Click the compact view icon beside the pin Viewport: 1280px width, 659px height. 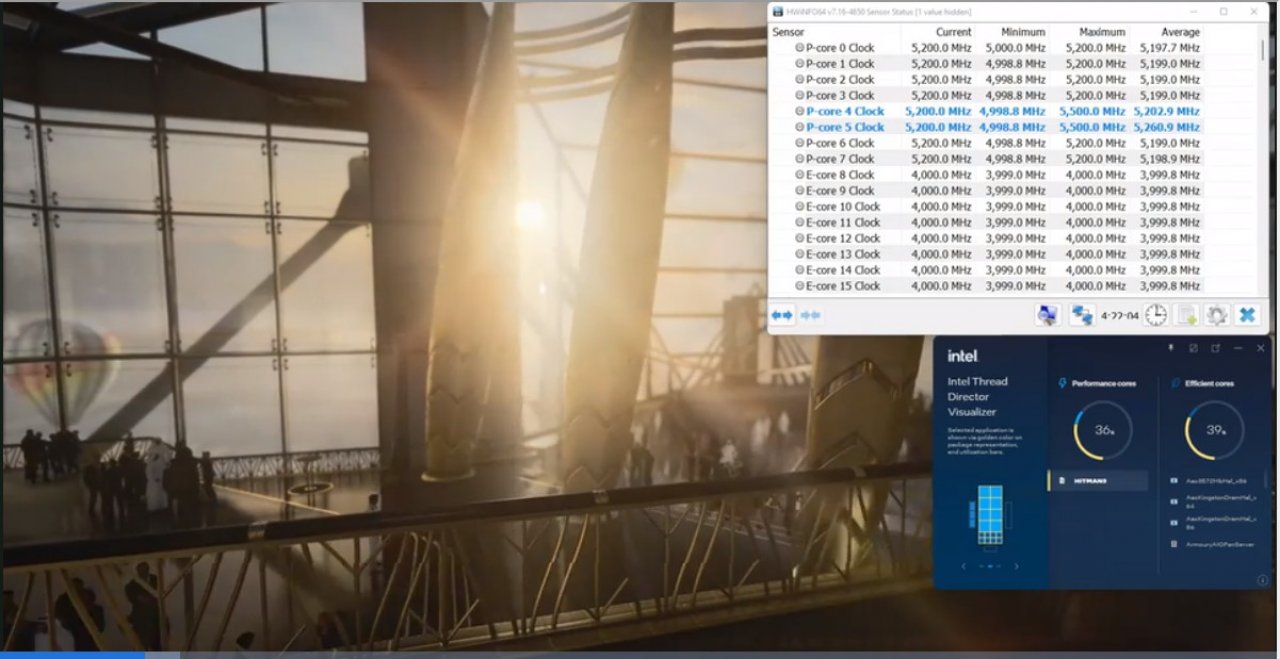[x=1193, y=348]
